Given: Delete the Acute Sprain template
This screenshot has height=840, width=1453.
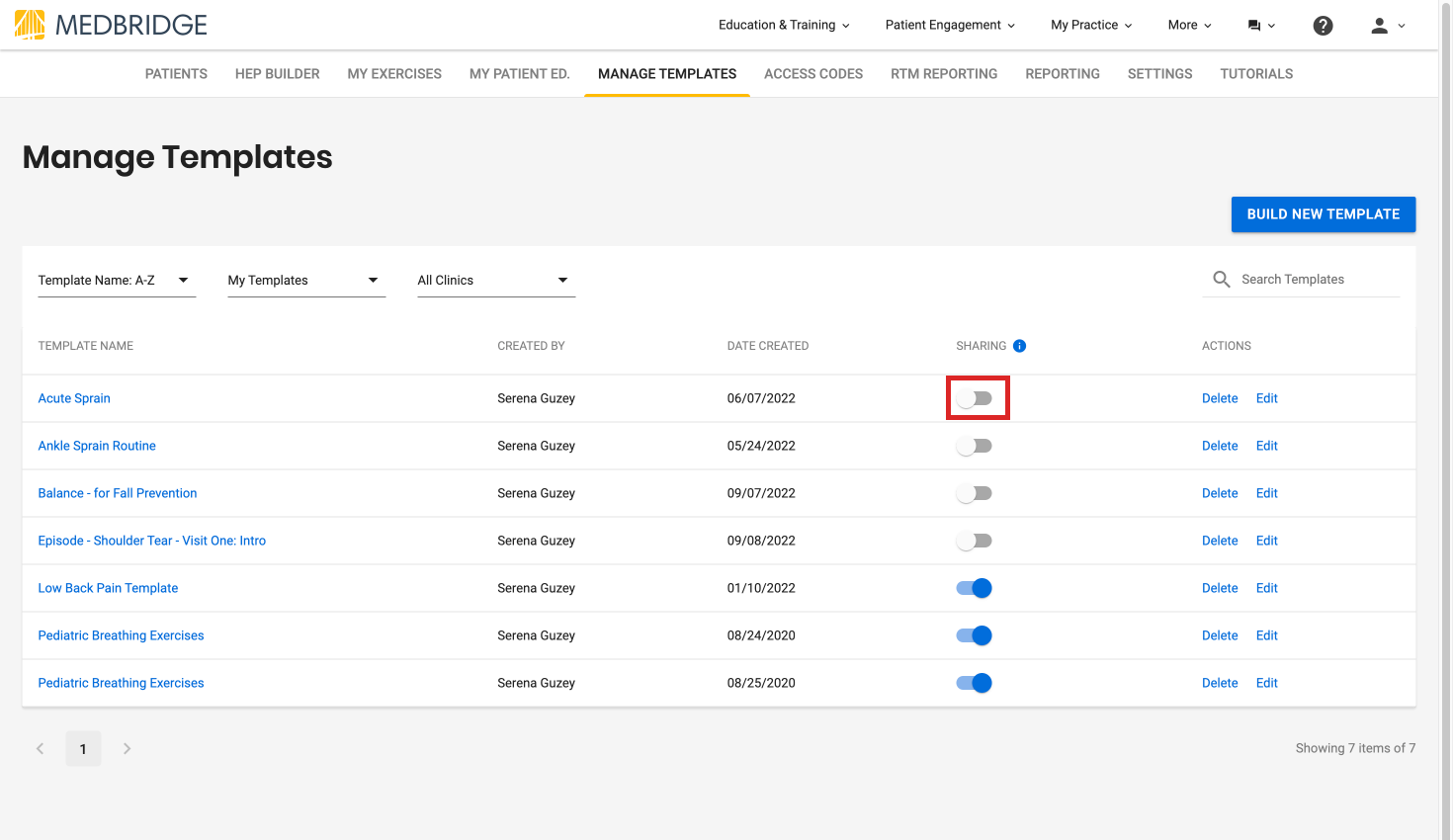Looking at the screenshot, I should pyautogui.click(x=1220, y=398).
